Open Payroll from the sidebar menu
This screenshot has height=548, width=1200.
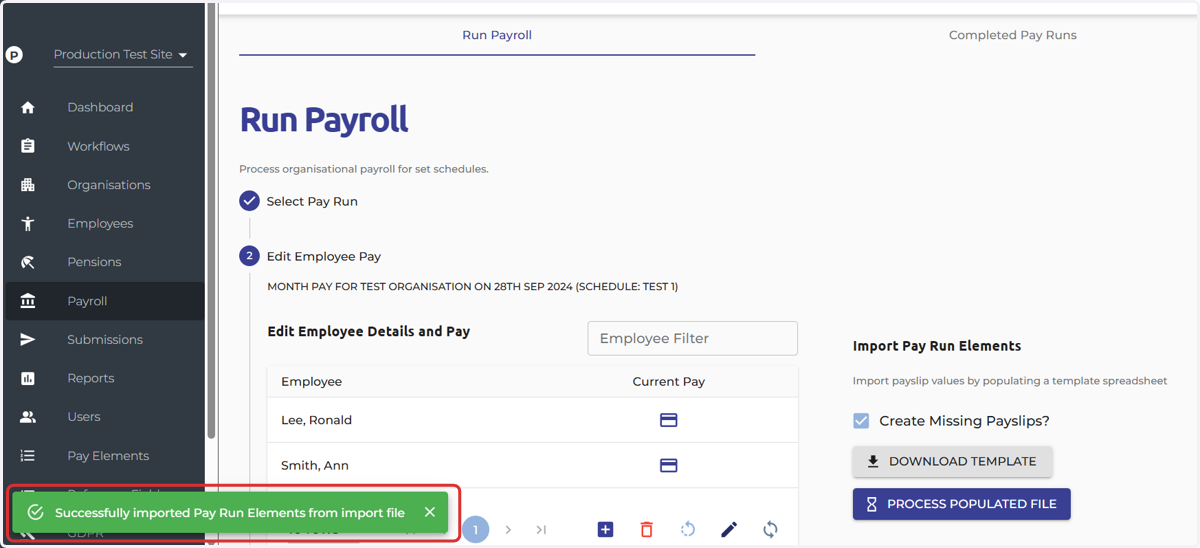click(x=87, y=301)
